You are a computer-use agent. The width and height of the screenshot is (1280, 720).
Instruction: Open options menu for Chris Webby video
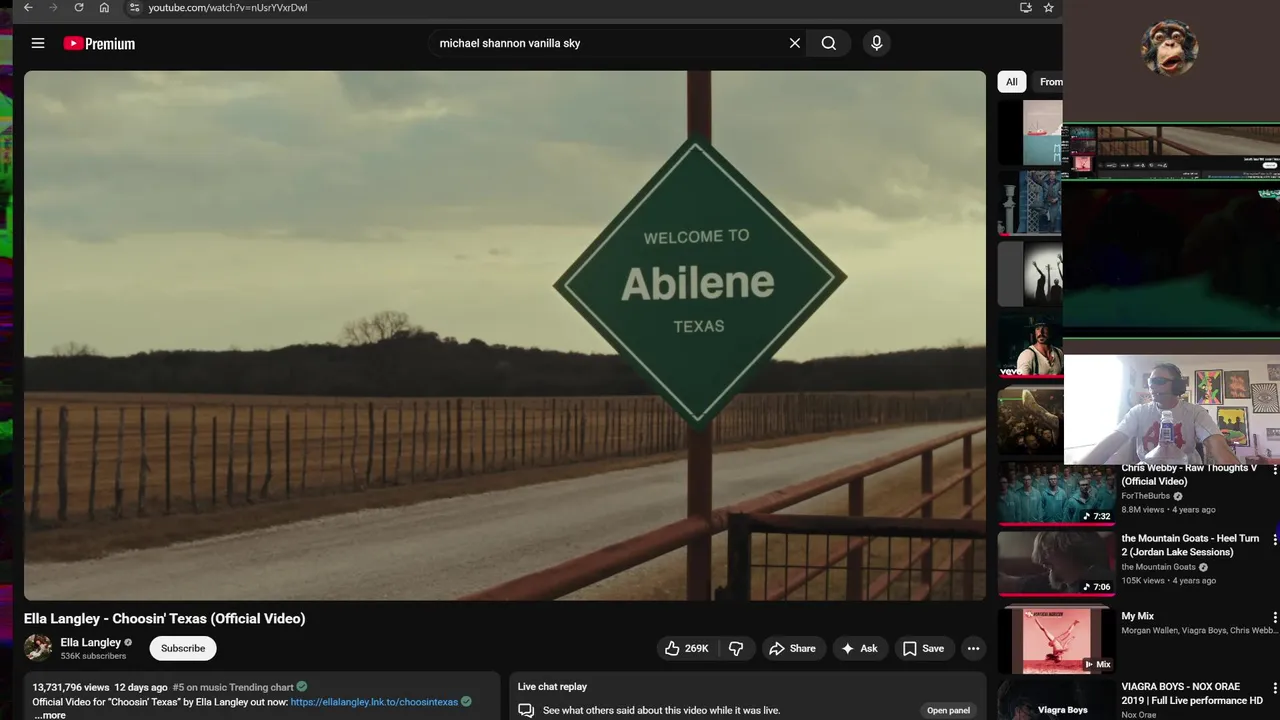tap(1274, 469)
